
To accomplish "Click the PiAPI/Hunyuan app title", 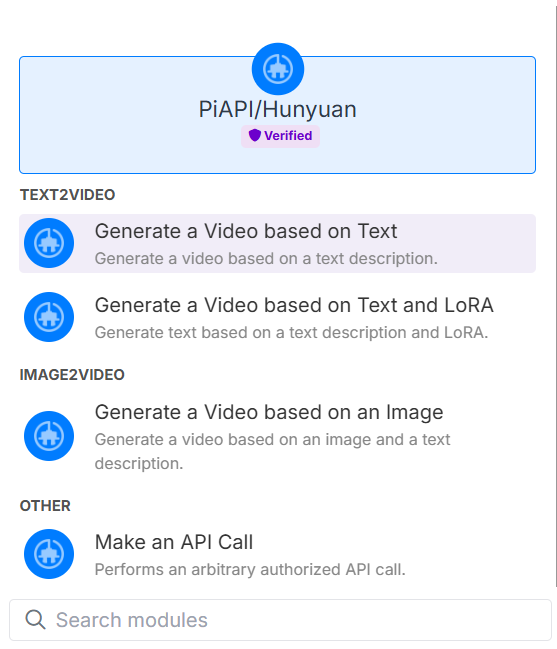I will [277, 109].
